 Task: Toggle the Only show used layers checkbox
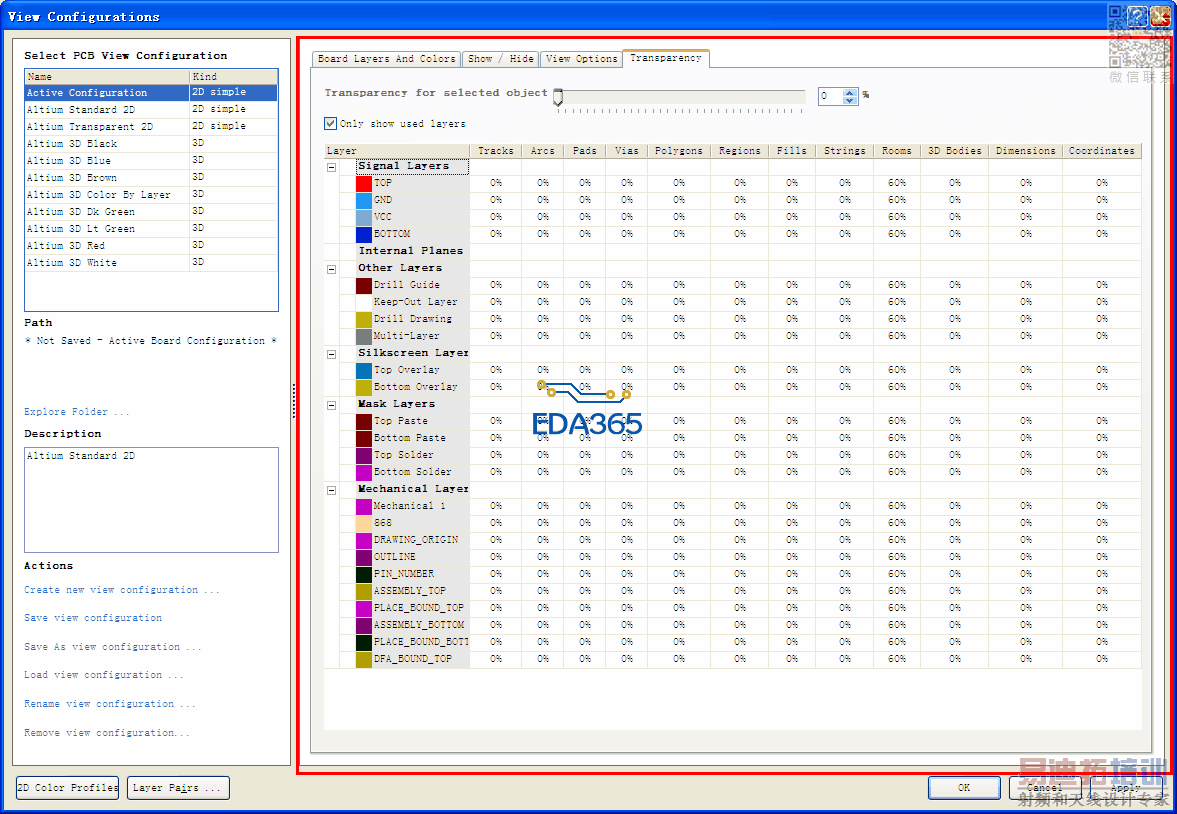331,124
